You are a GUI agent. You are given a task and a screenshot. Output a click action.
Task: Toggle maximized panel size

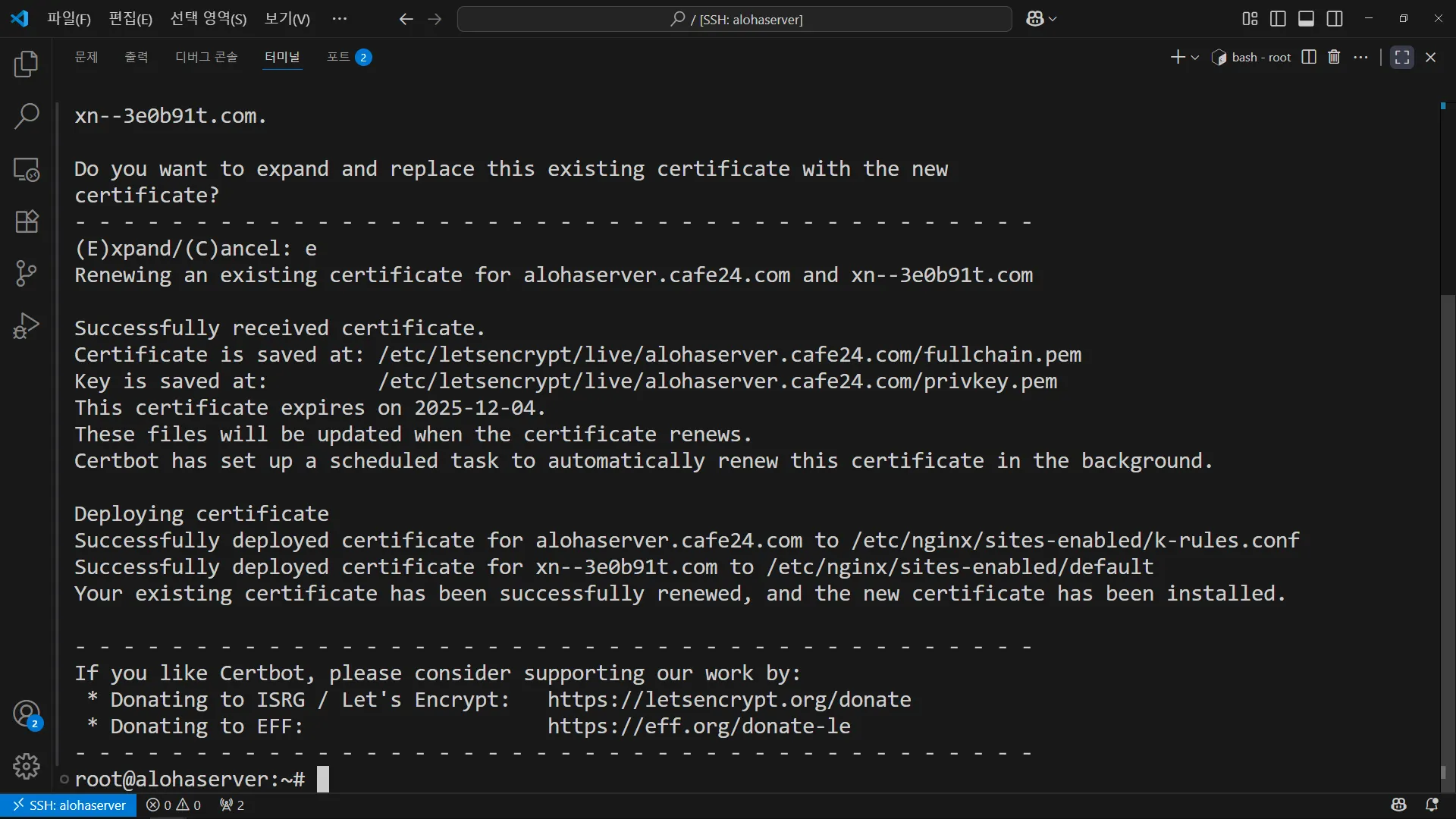pos(1401,57)
